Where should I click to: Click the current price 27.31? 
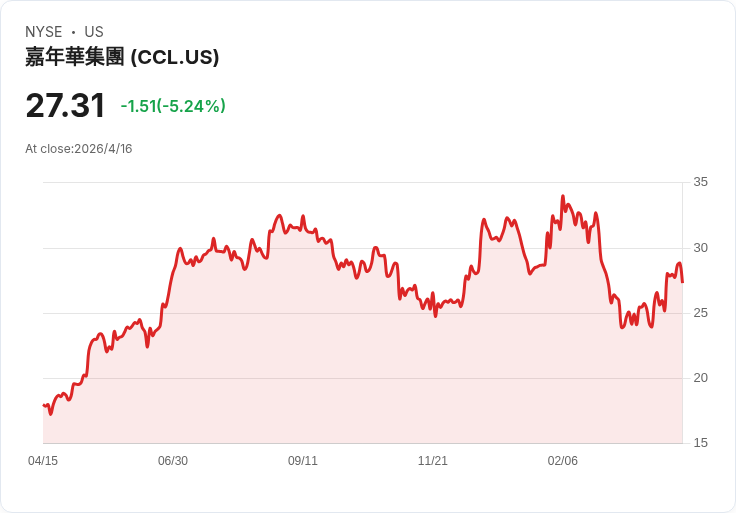tap(65, 106)
